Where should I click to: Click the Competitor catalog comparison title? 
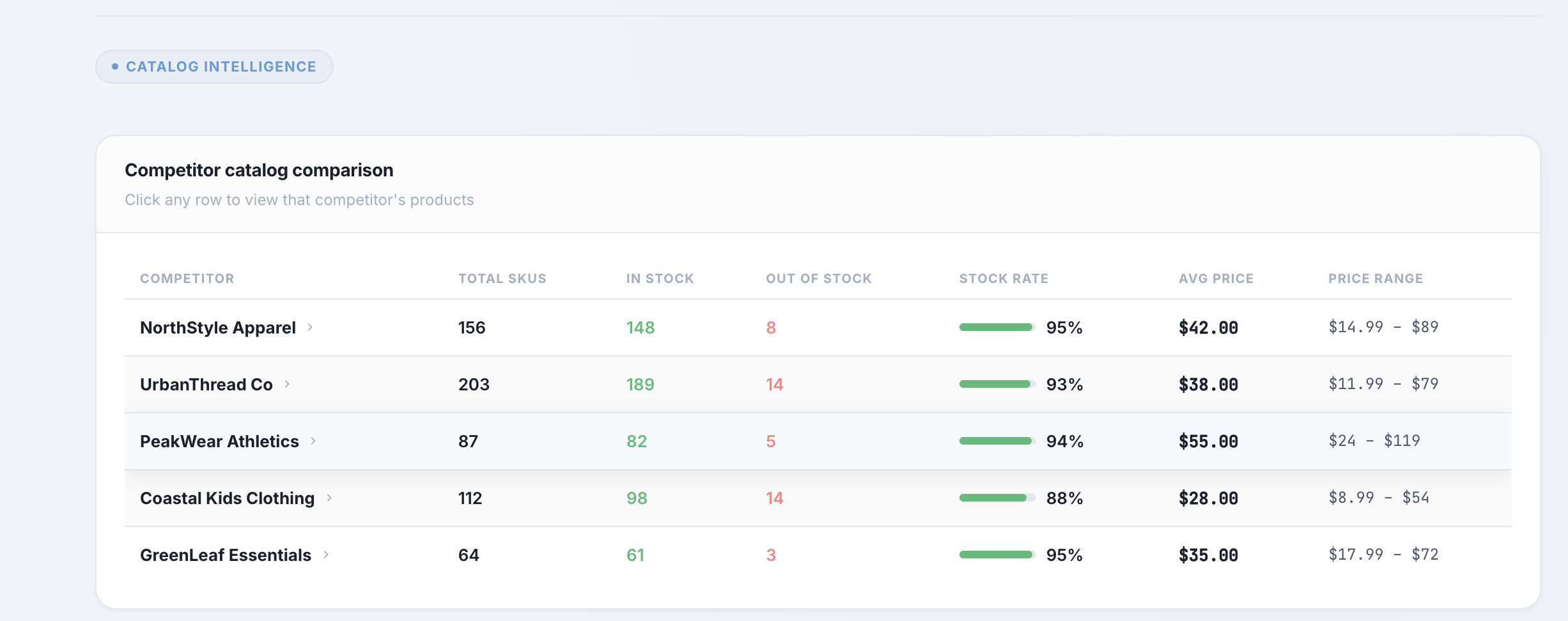(260, 169)
